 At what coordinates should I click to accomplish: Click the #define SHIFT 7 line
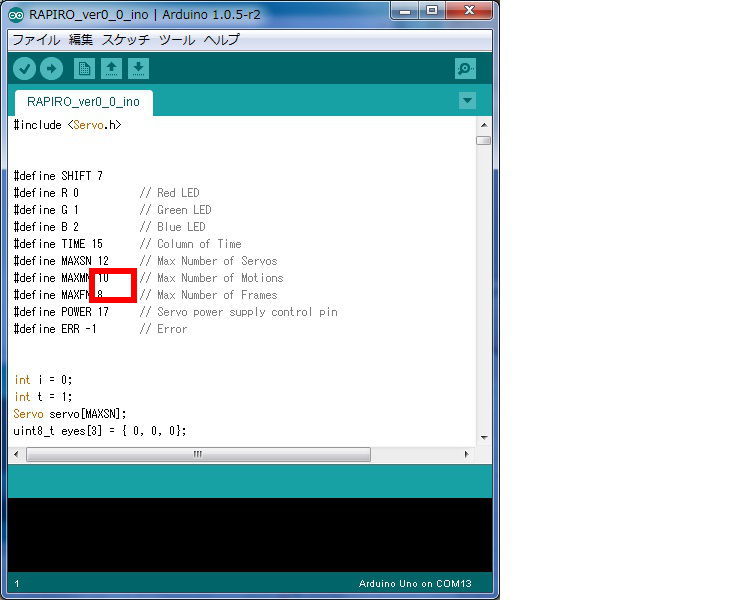58,176
